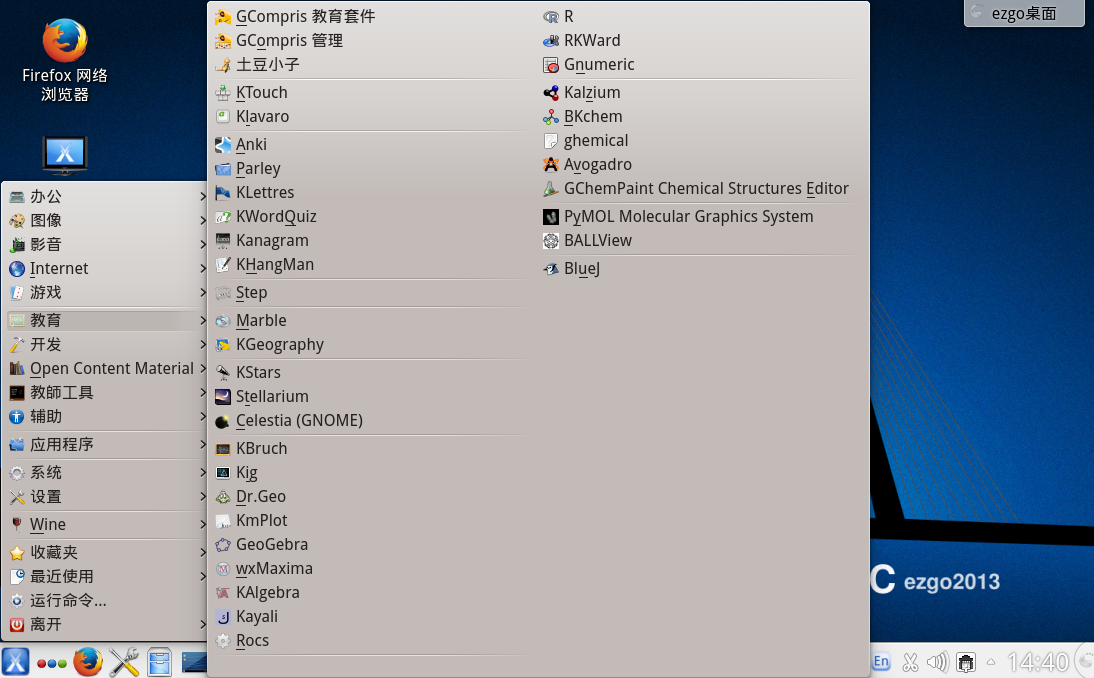The width and height of the screenshot is (1094, 678).
Task: Click the Marble globe icon
Action: pyautogui.click(x=223, y=320)
